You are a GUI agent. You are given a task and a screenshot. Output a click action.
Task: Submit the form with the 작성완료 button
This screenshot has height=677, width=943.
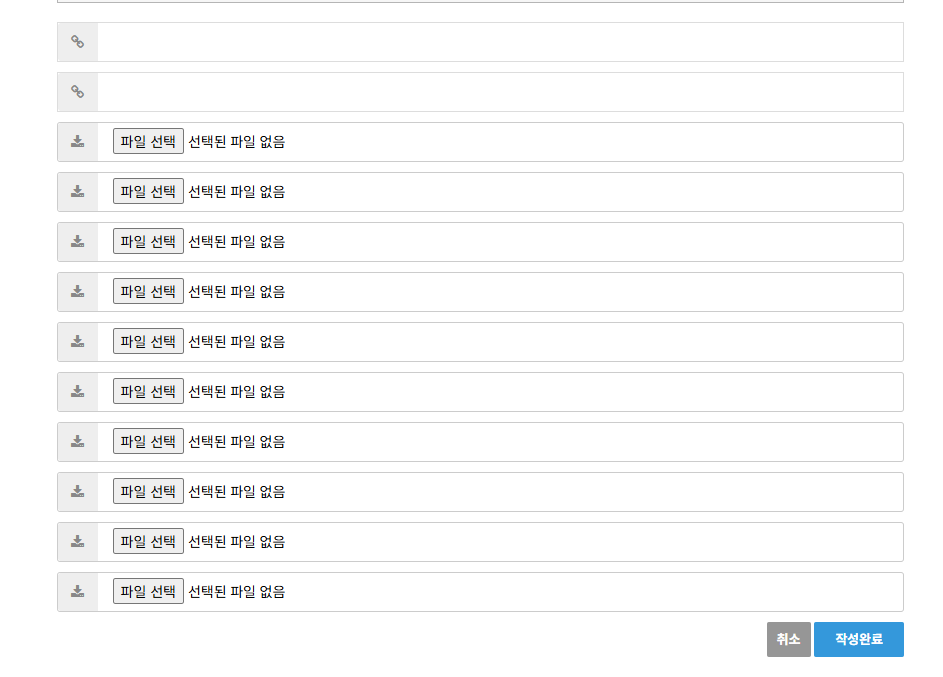click(858, 640)
